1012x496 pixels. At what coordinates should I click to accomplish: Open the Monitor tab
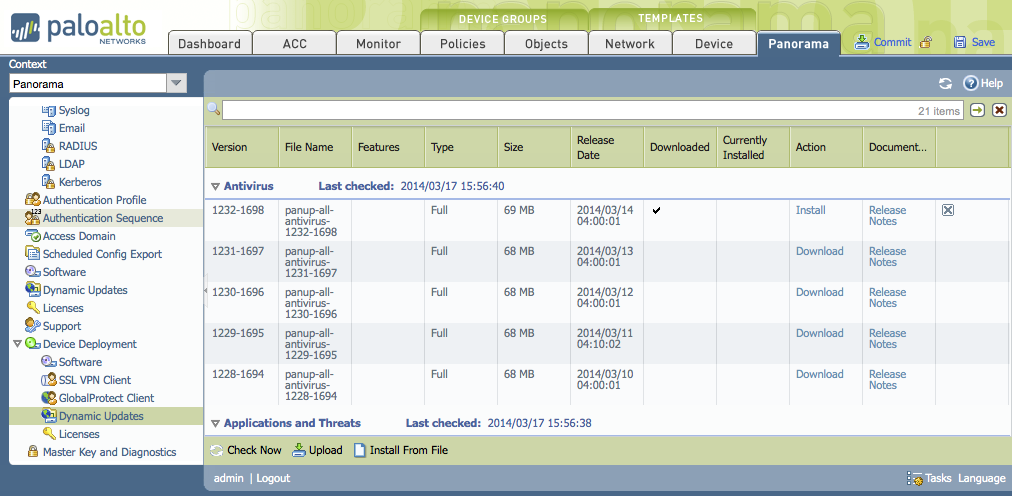[378, 43]
